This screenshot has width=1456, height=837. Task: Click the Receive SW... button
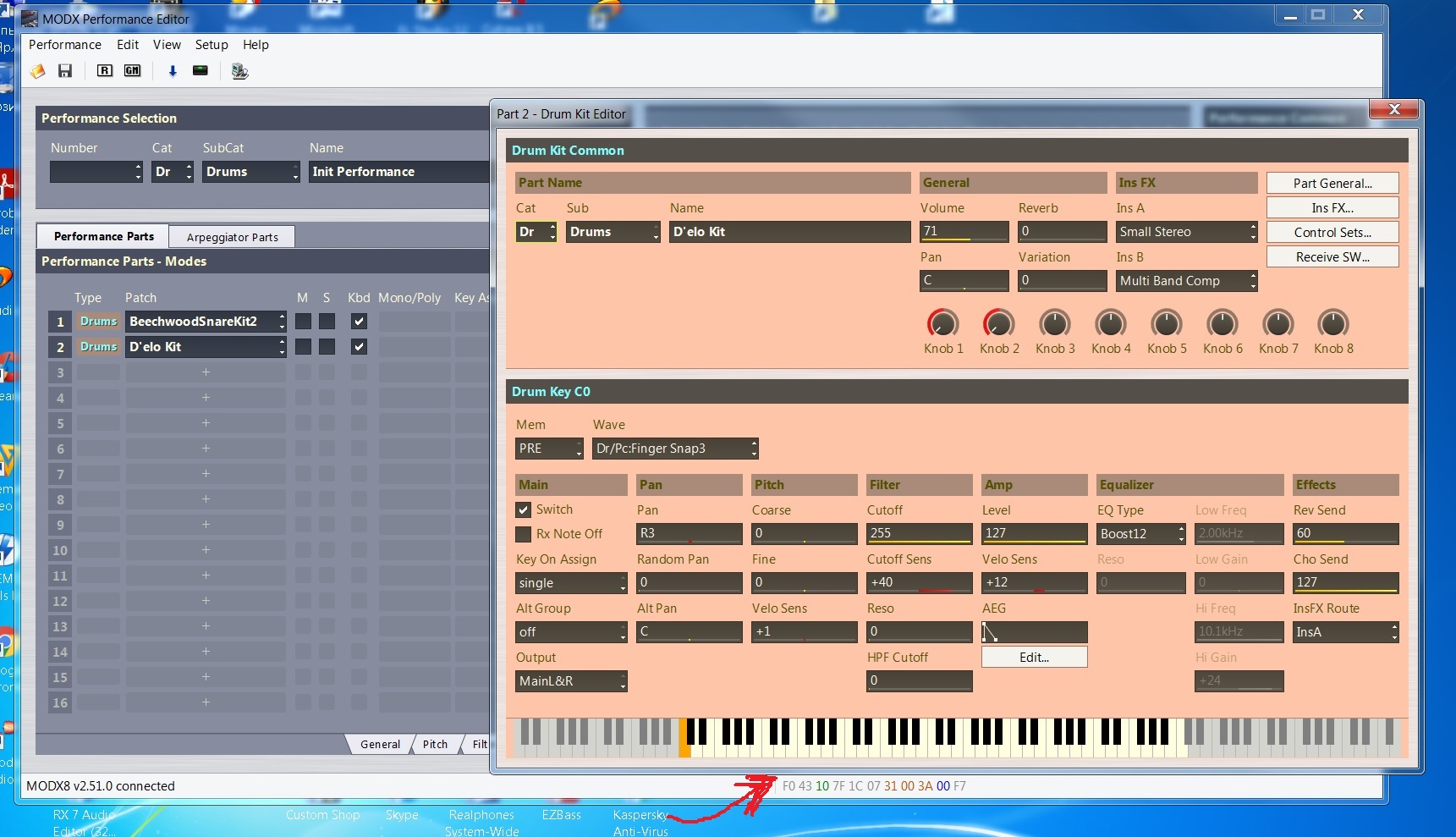click(x=1332, y=257)
